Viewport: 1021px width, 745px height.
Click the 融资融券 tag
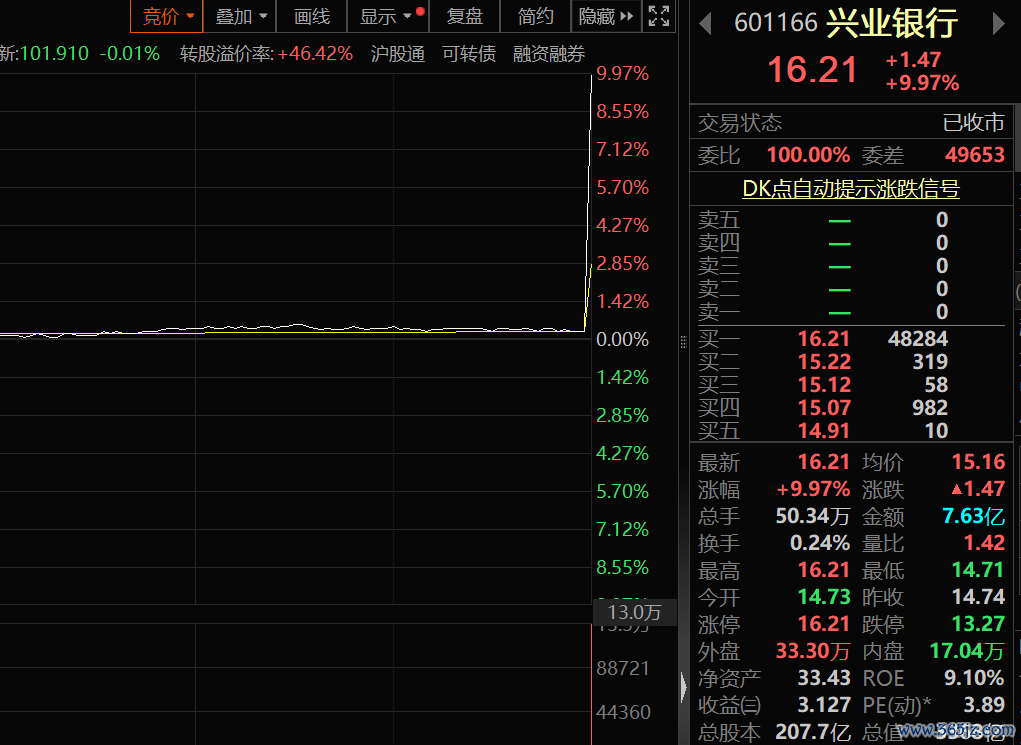549,53
